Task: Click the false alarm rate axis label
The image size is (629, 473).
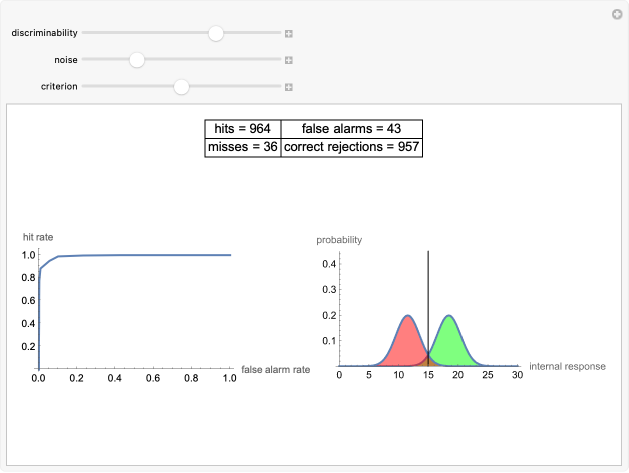Action: [x=276, y=369]
